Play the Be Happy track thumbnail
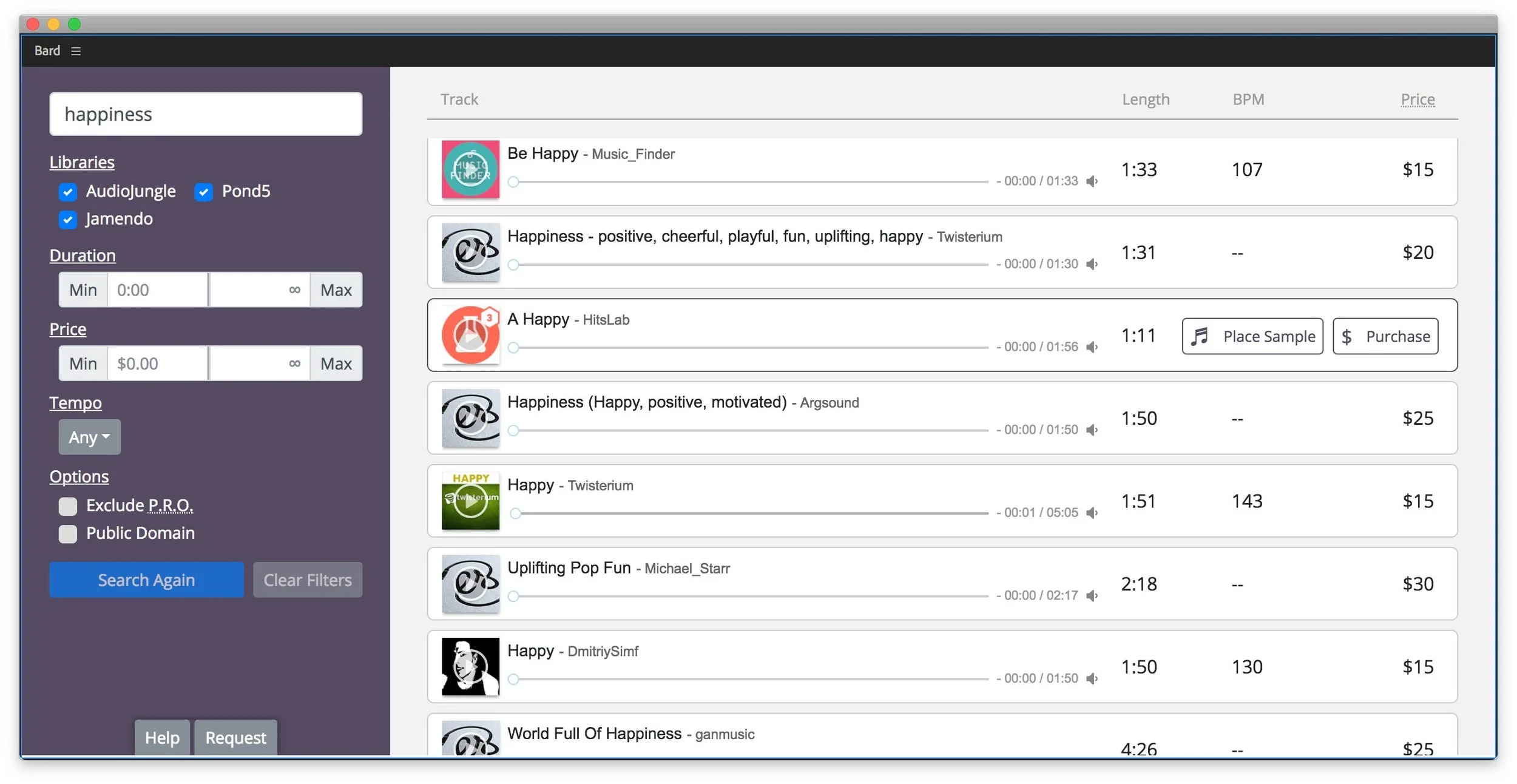Screen dimensions: 1517x784 (x=470, y=169)
